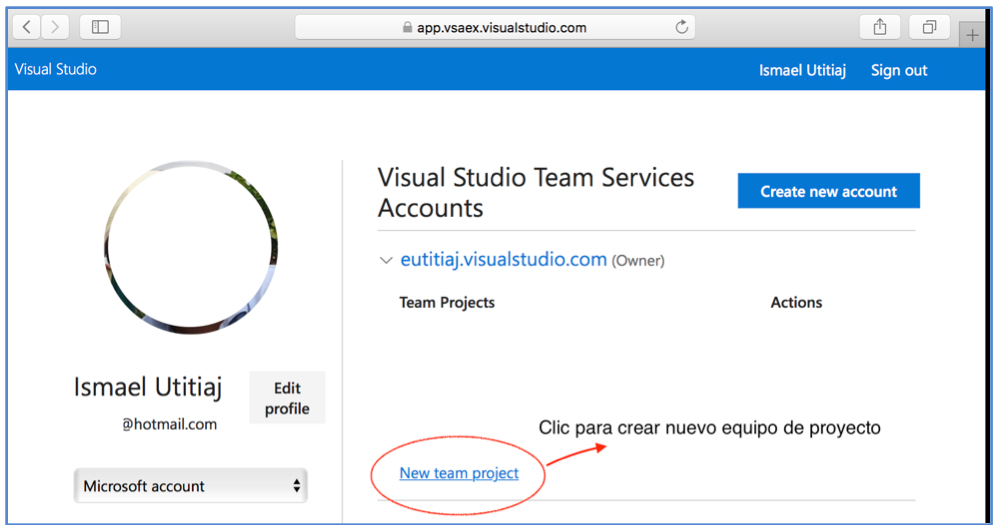Click the Visual Studio Team Services Accounts heading

[536, 192]
